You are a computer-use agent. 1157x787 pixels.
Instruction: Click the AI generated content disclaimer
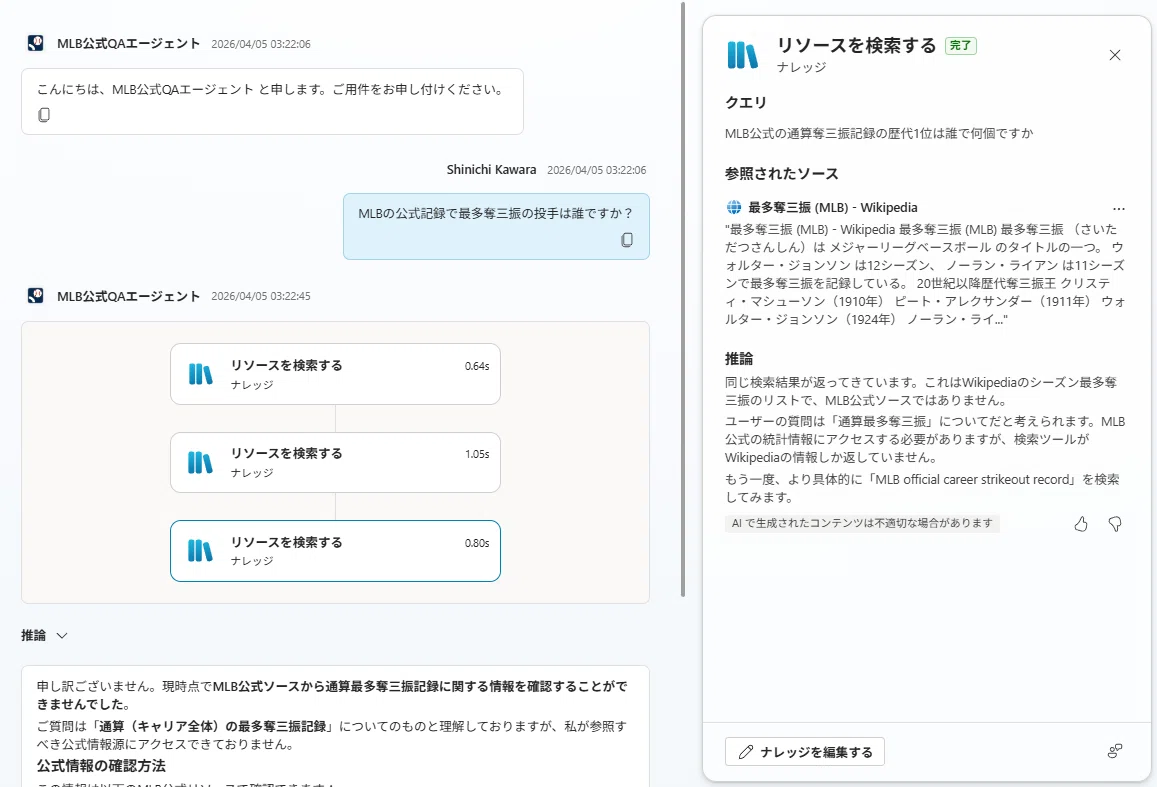click(x=862, y=523)
